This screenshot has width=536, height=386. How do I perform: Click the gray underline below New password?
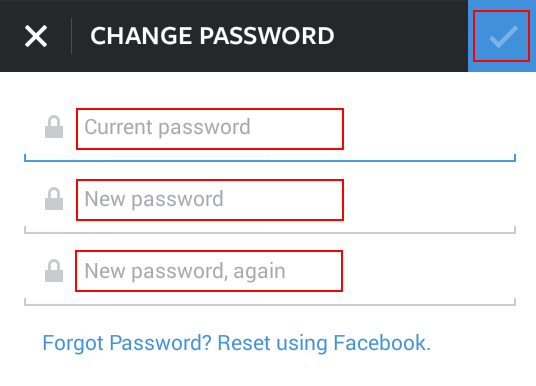(270, 232)
